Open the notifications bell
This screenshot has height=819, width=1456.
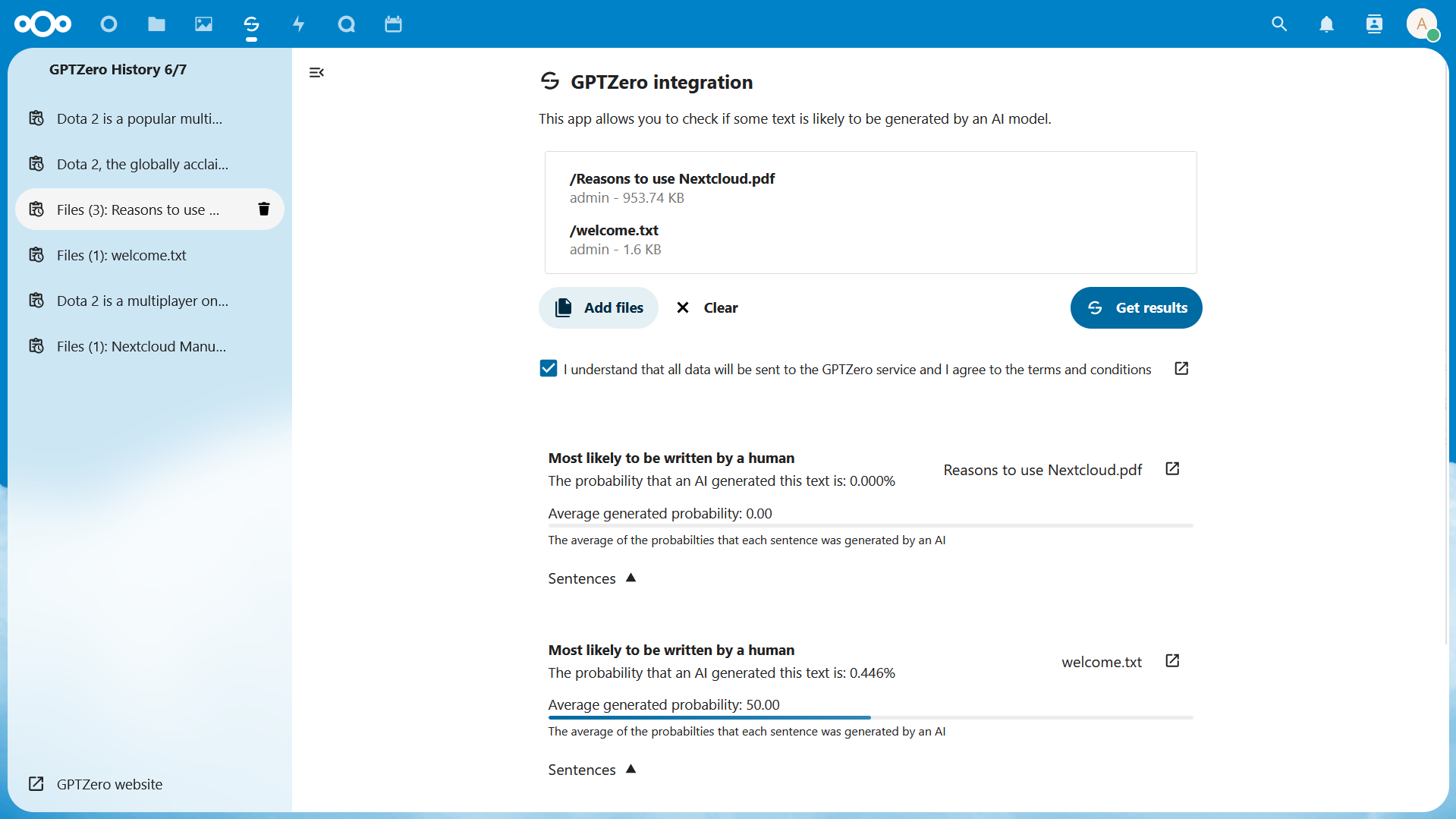pyautogui.click(x=1326, y=24)
